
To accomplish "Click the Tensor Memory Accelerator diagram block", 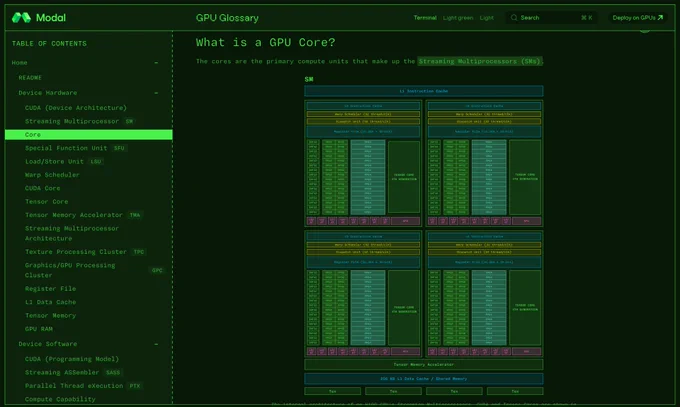I will (424, 364).
